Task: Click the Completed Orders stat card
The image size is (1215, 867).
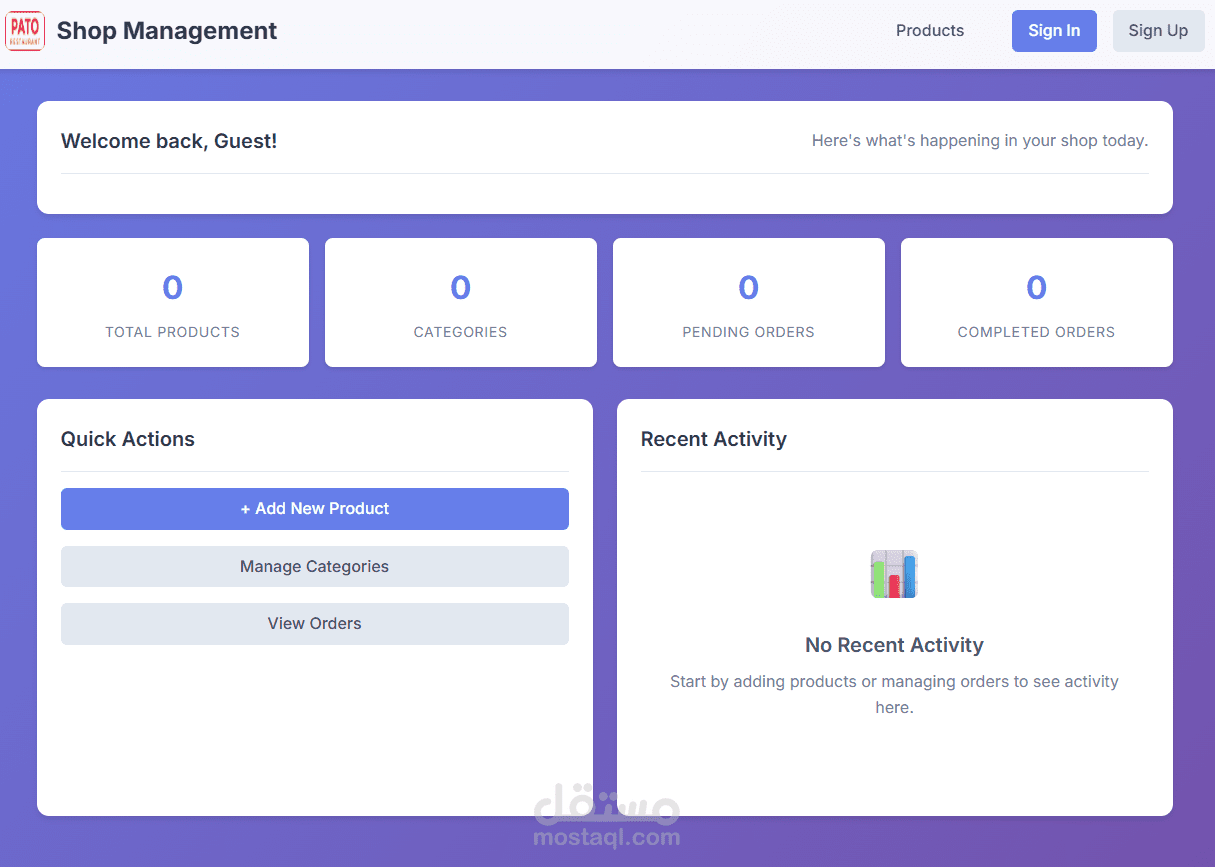Action: click(x=1036, y=302)
